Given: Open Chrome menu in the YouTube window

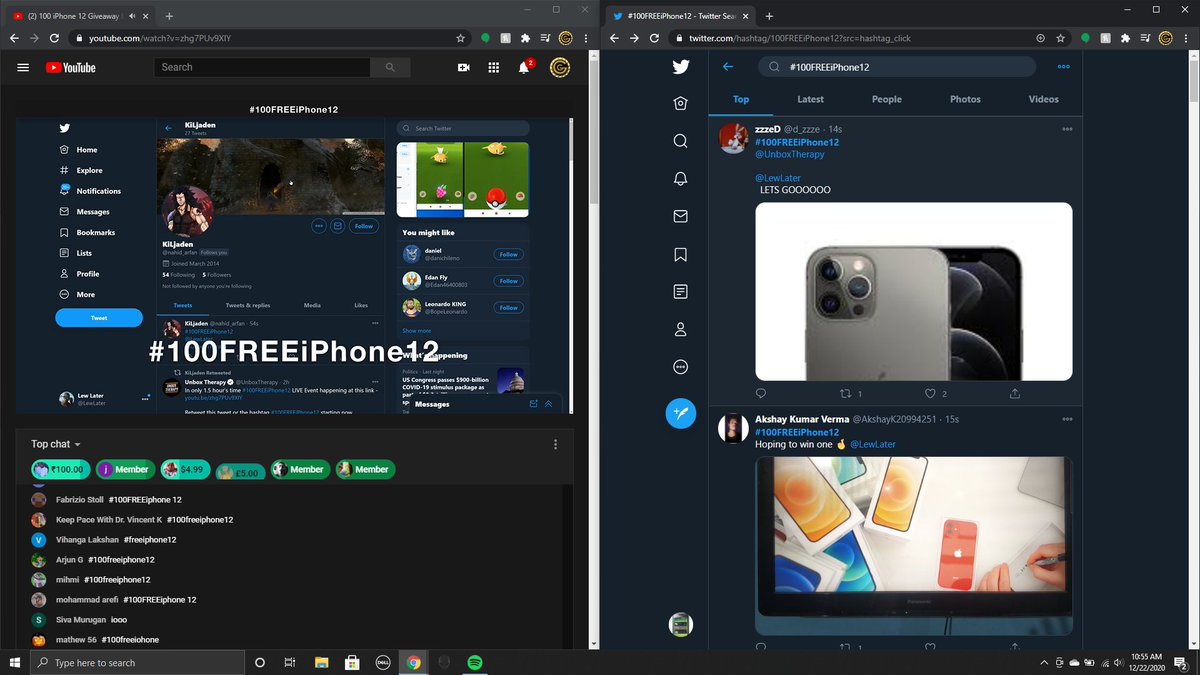Looking at the screenshot, I should point(585,38).
